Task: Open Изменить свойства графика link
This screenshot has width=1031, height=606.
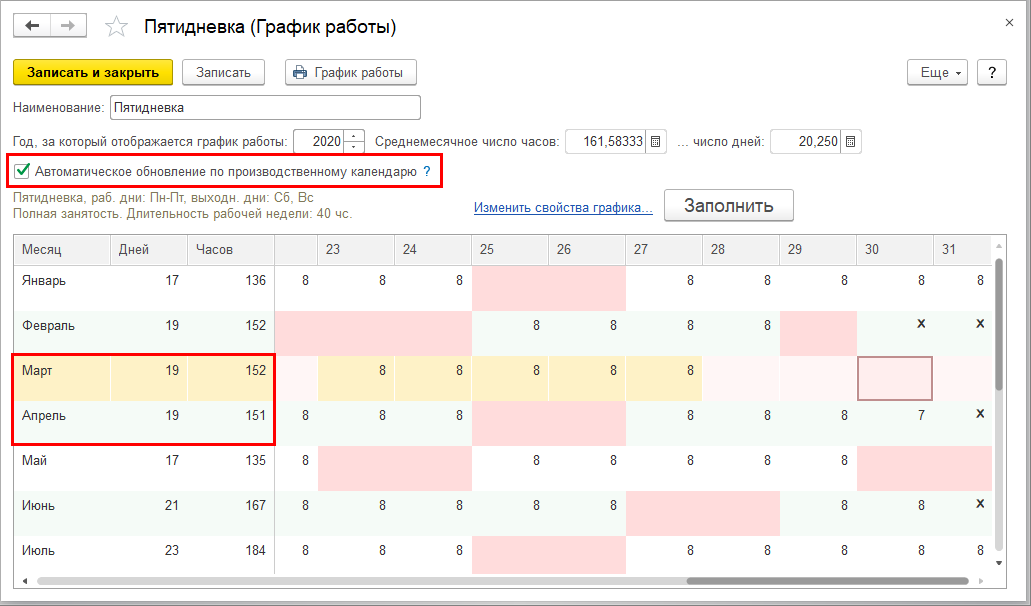Action: point(563,208)
